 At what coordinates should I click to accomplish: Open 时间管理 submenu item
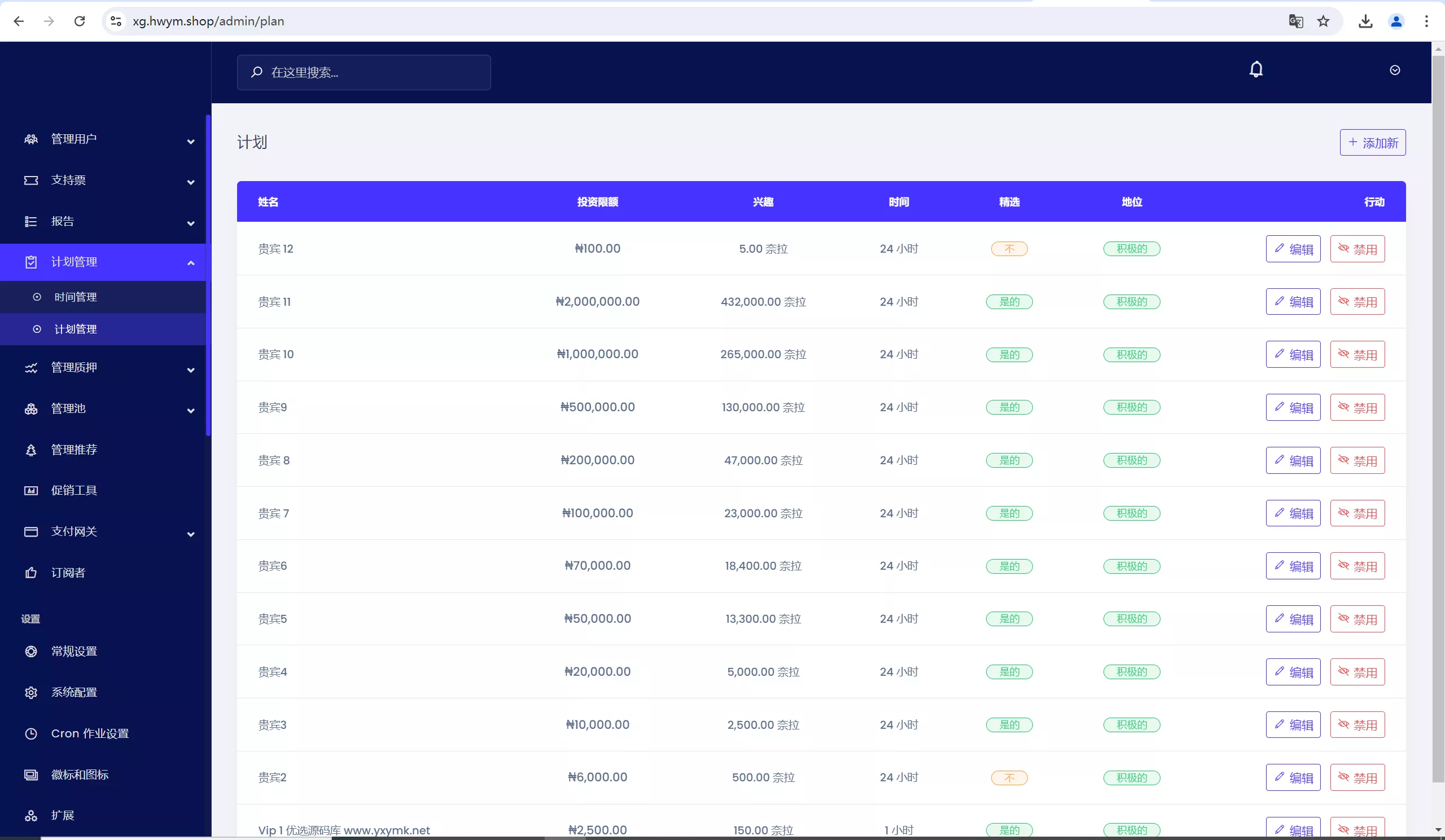(76, 297)
